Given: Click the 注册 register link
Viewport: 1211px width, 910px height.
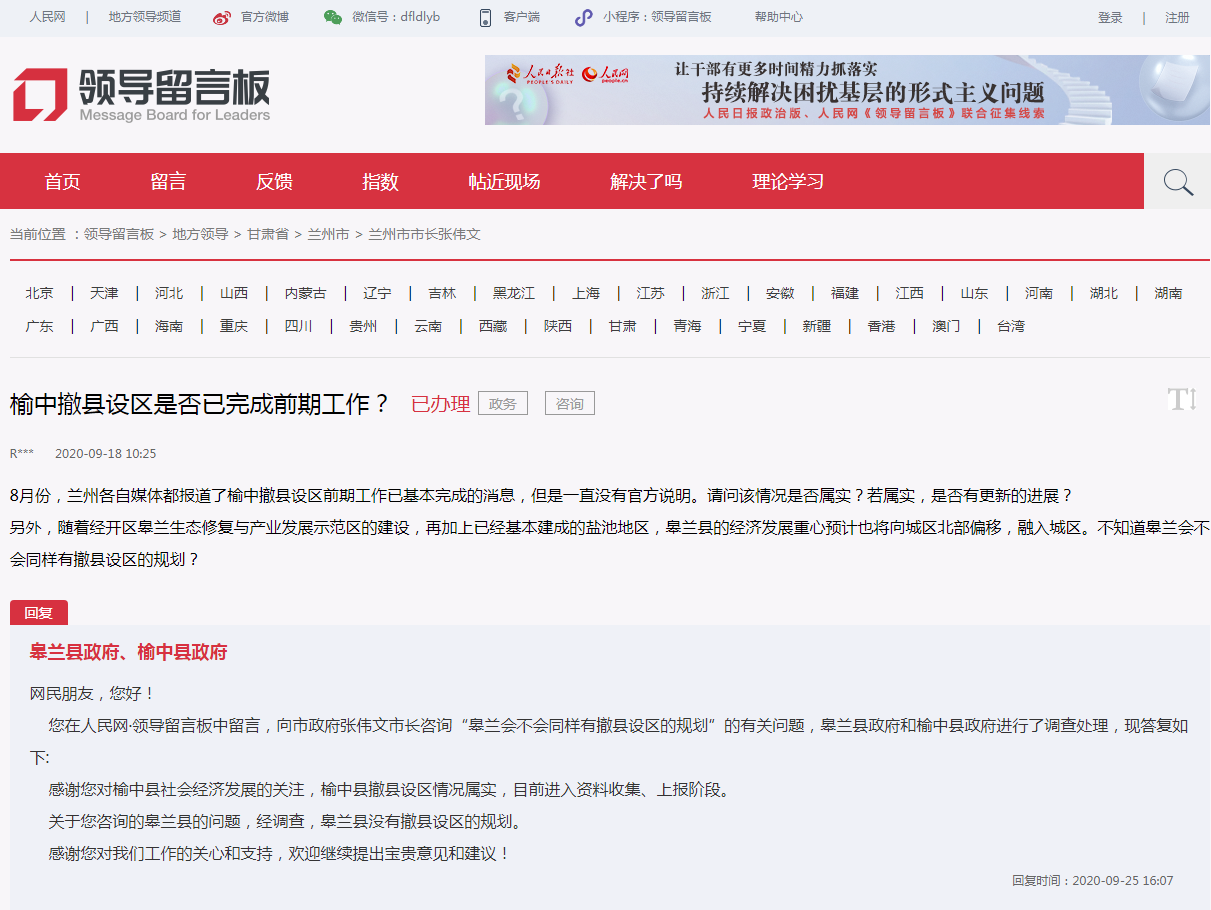Looking at the screenshot, I should pos(1177,18).
